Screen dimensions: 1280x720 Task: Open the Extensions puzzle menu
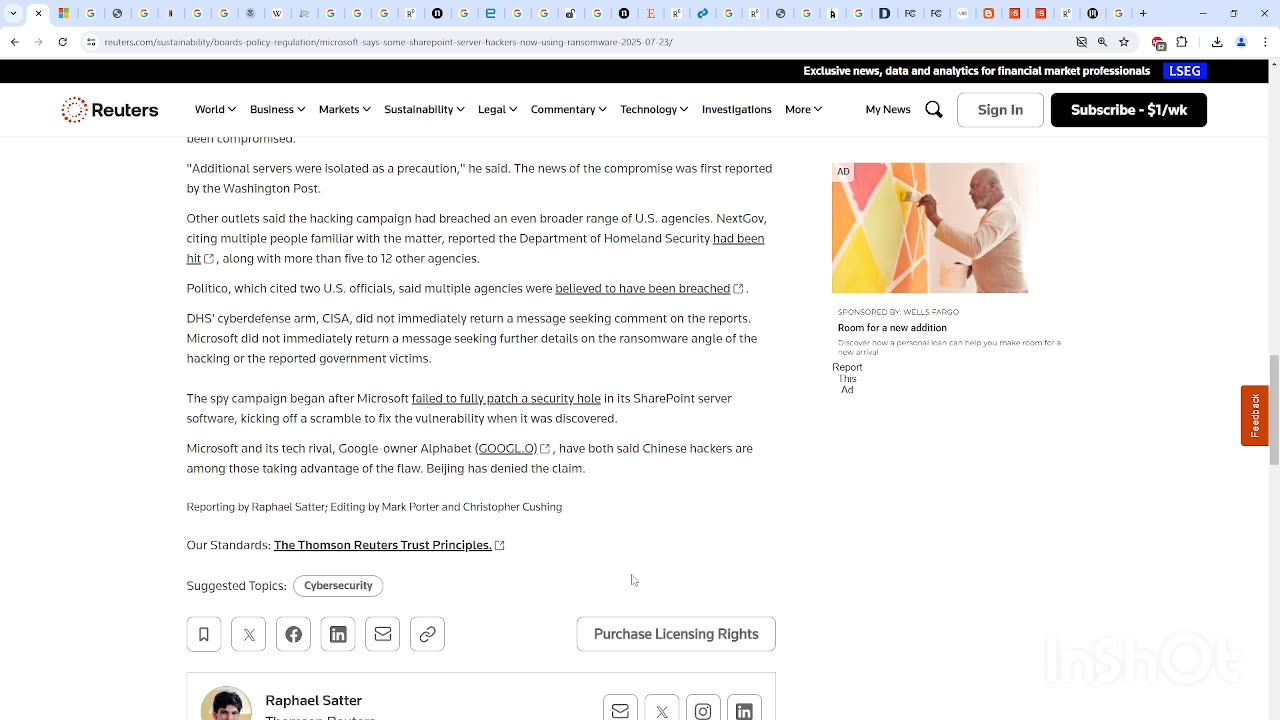point(1182,42)
